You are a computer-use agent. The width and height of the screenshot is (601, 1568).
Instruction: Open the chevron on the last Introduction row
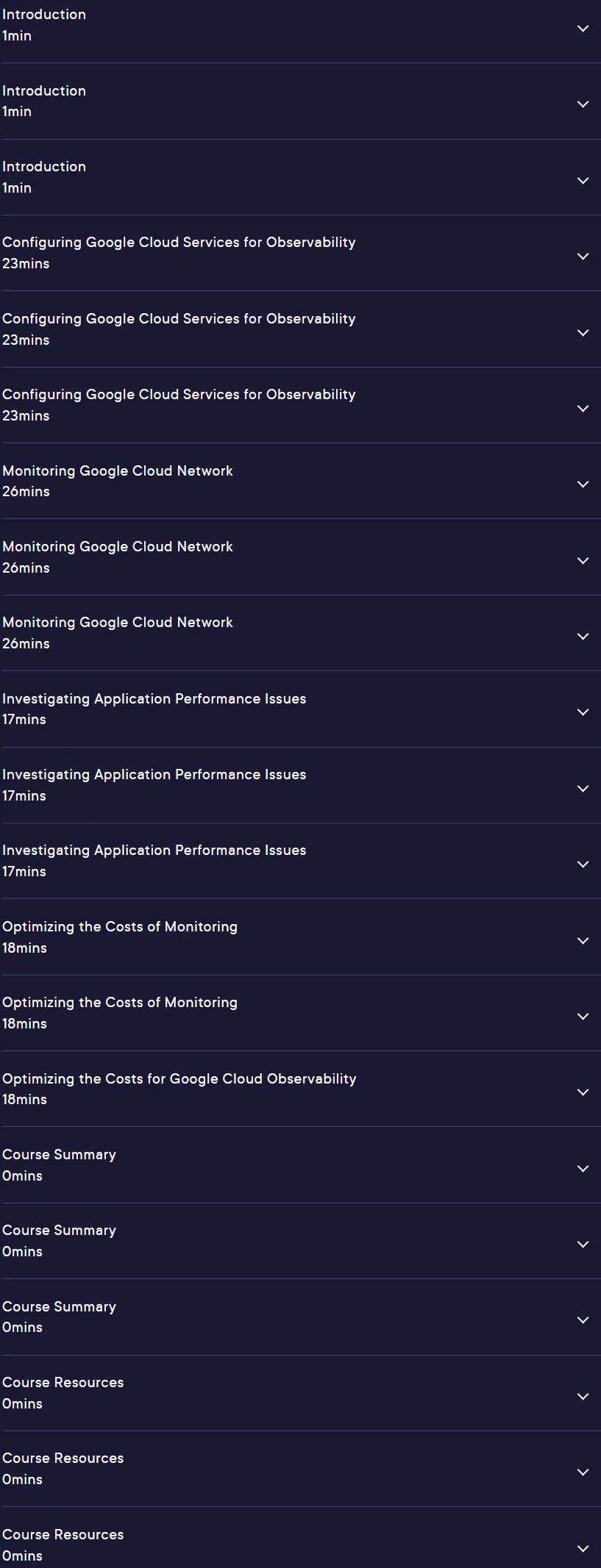(583, 181)
